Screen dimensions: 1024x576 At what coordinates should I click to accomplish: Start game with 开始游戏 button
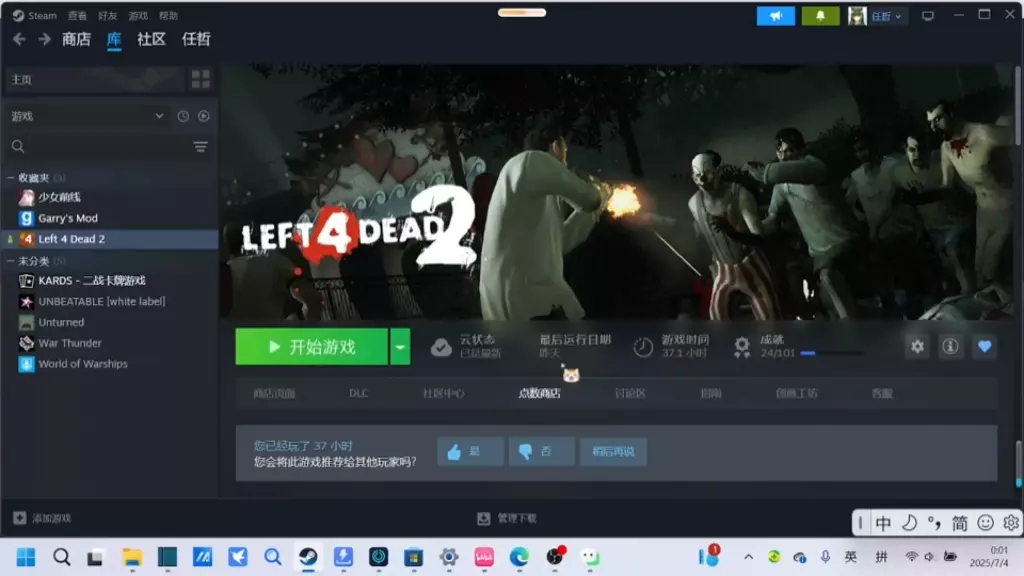(312, 347)
